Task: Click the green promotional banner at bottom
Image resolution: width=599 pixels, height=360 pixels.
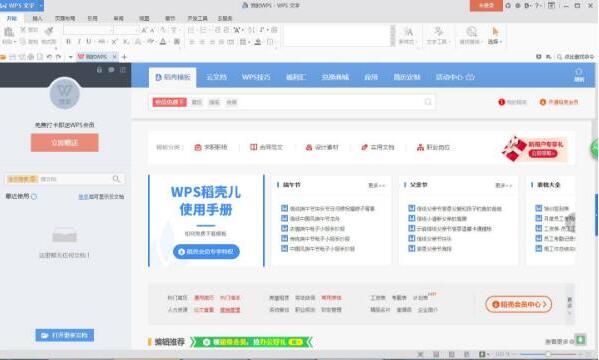Action: point(251,342)
